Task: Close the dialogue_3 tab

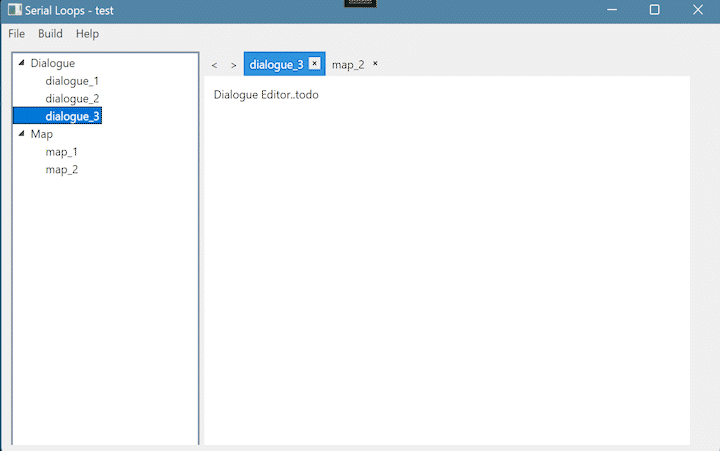Action: pos(315,63)
